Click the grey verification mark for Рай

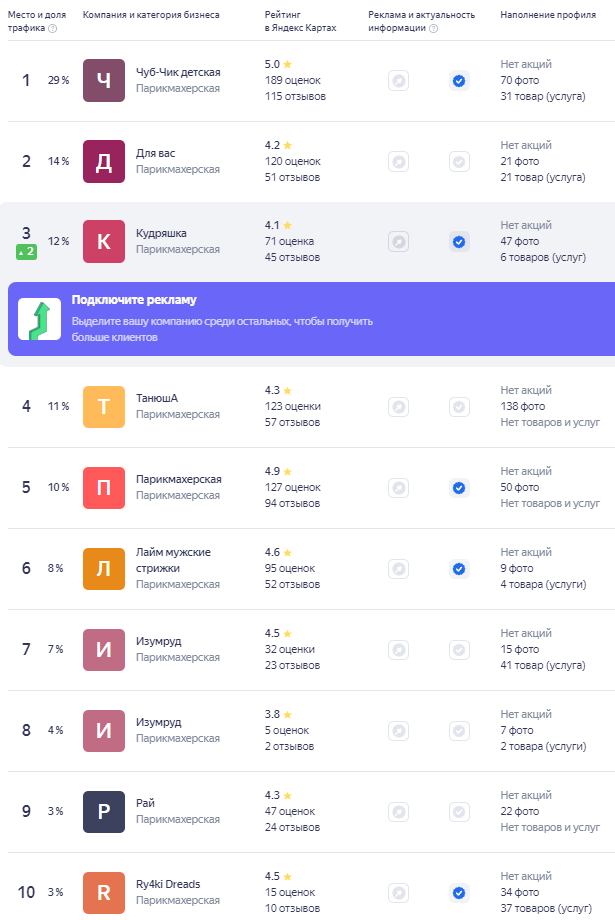click(x=459, y=812)
